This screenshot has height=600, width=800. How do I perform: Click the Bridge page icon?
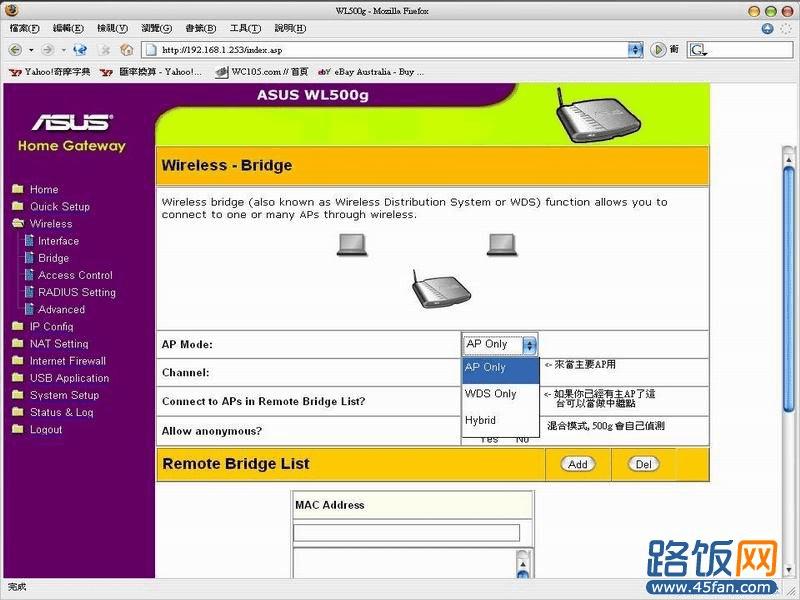[x=29, y=258]
